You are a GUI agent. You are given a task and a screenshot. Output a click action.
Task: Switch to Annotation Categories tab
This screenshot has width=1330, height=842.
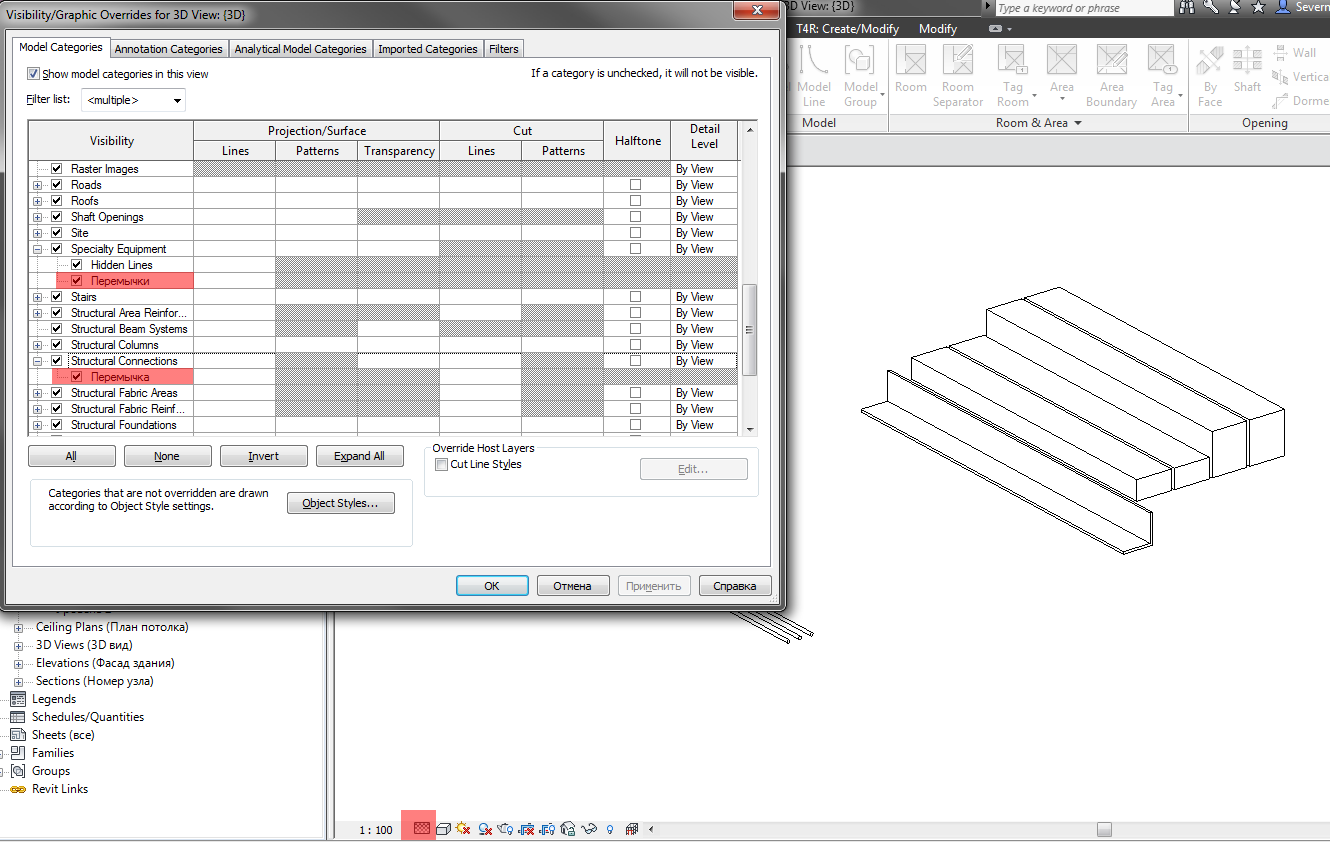point(168,49)
